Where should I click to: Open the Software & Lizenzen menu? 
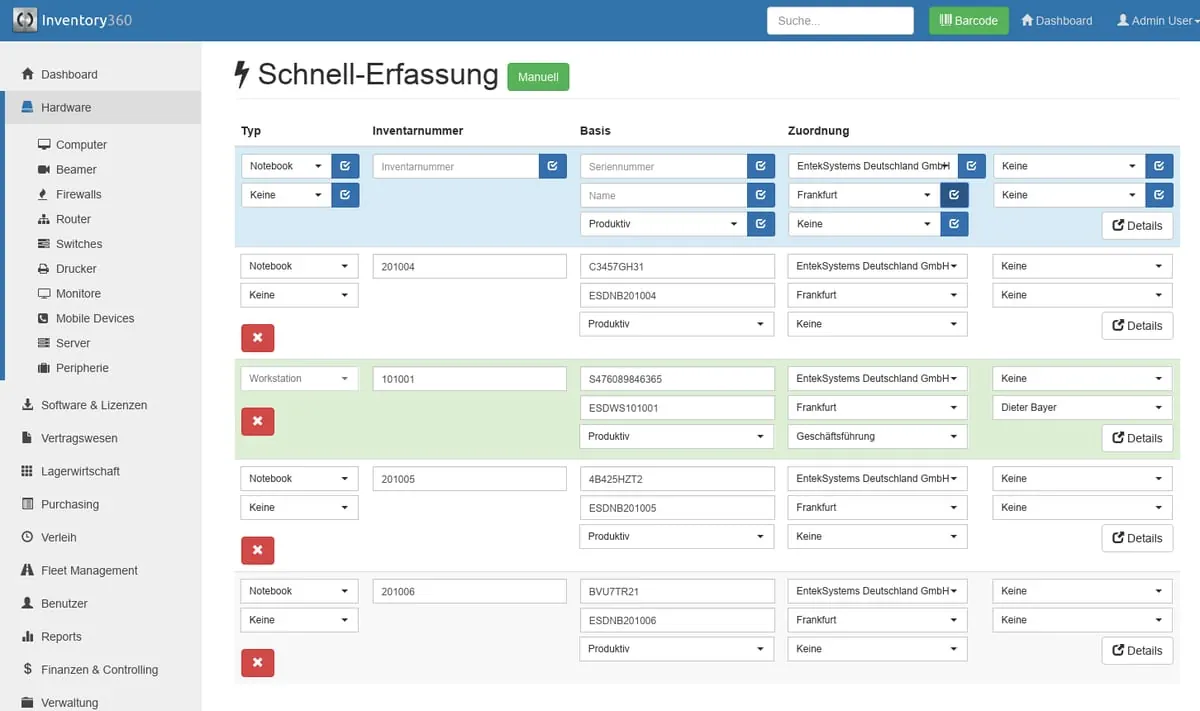[93, 405]
